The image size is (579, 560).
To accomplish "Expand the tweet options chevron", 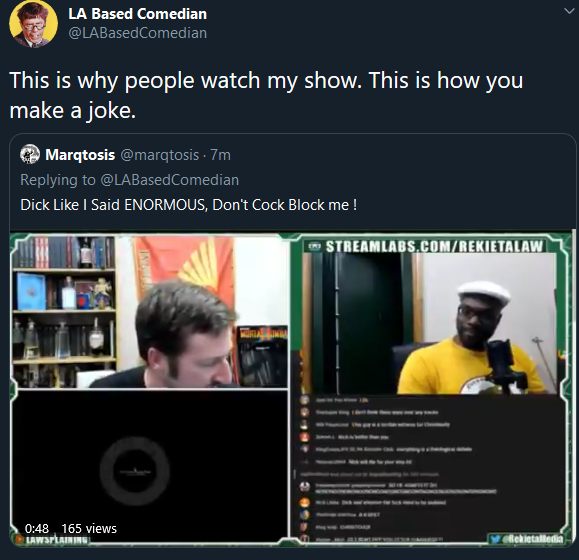I will pos(570,11).
